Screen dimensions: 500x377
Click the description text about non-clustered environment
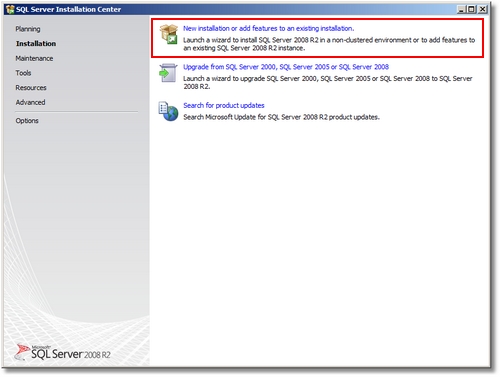coord(329,44)
